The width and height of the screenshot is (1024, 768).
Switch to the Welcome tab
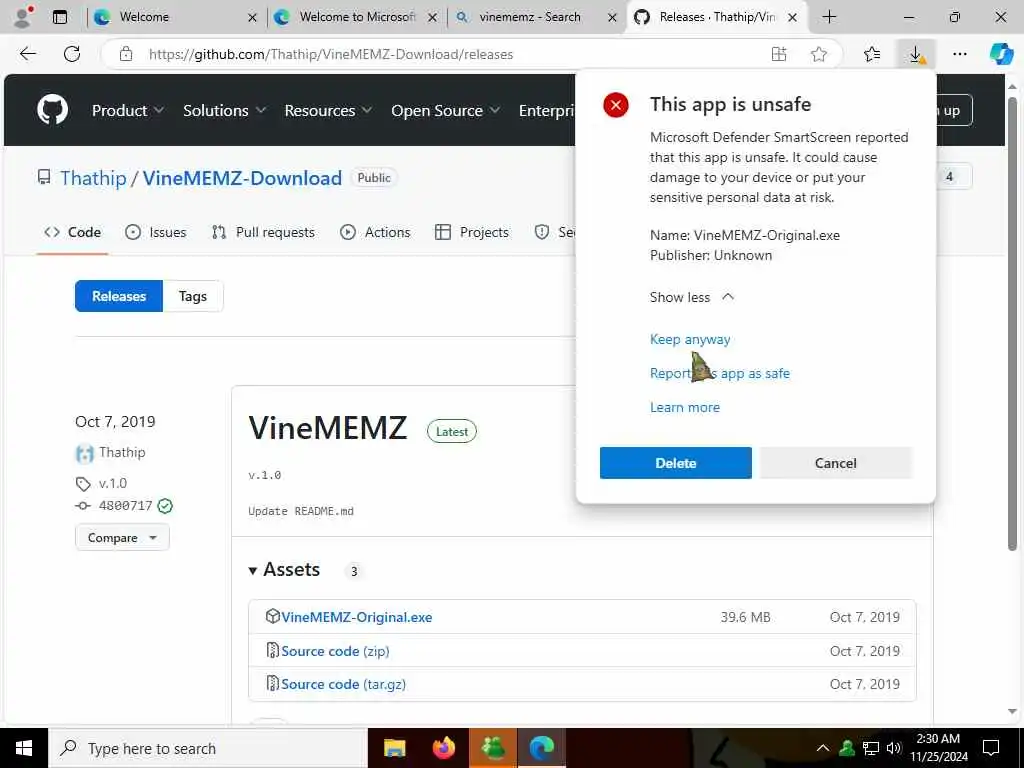point(173,17)
